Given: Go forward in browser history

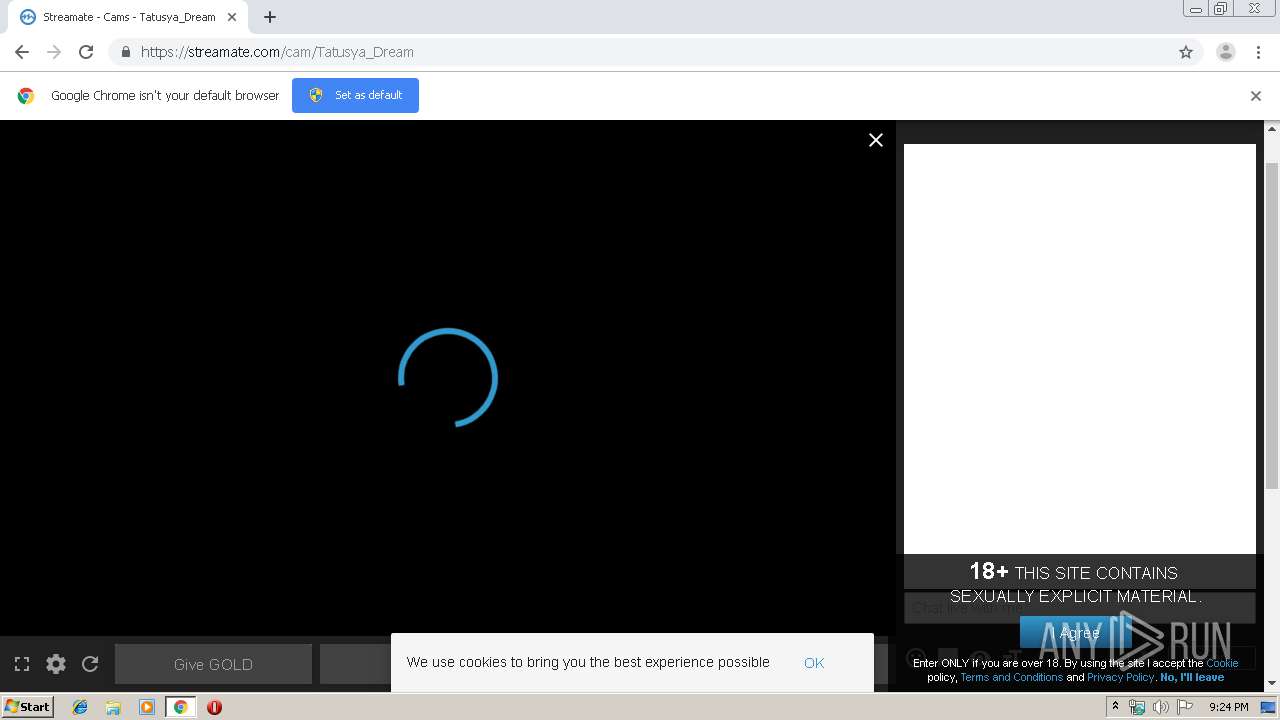Looking at the screenshot, I should point(54,52).
